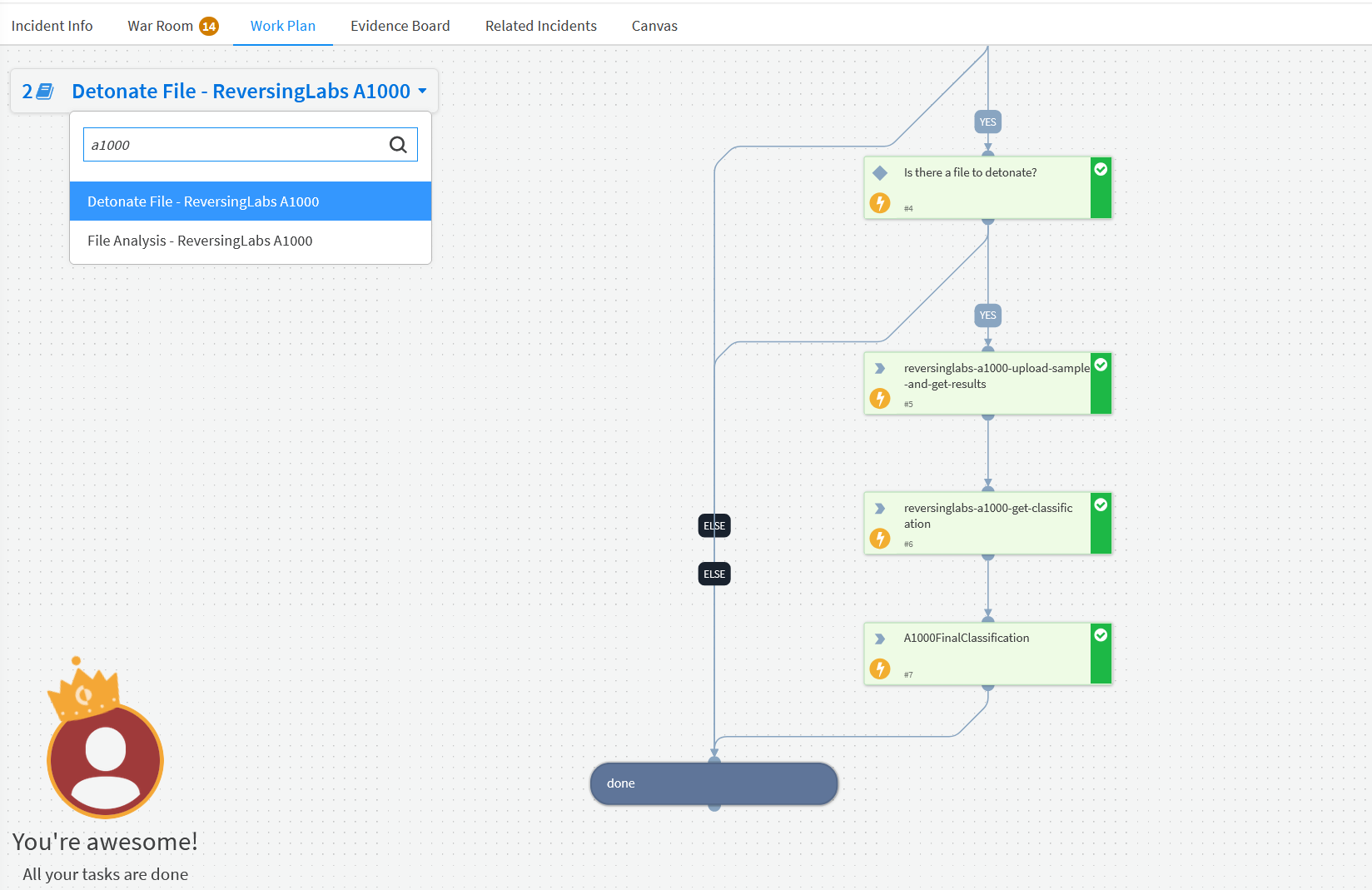This screenshot has height=890, width=1372.
Task: Click the lightning bolt icon on task #7
Action: (880, 669)
